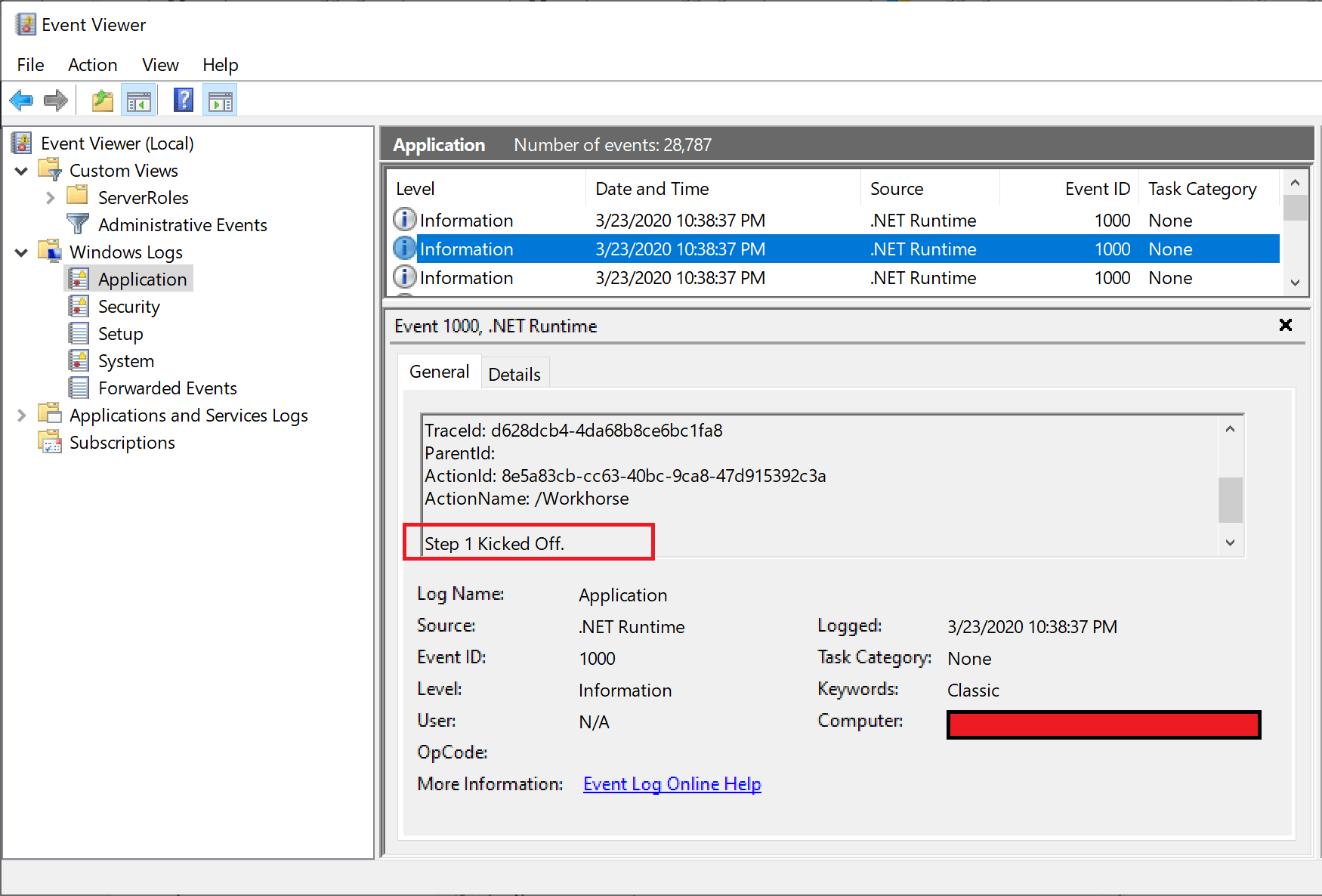This screenshot has height=896, width=1322.
Task: Click the Subscriptions icon
Action: pyautogui.click(x=50, y=442)
